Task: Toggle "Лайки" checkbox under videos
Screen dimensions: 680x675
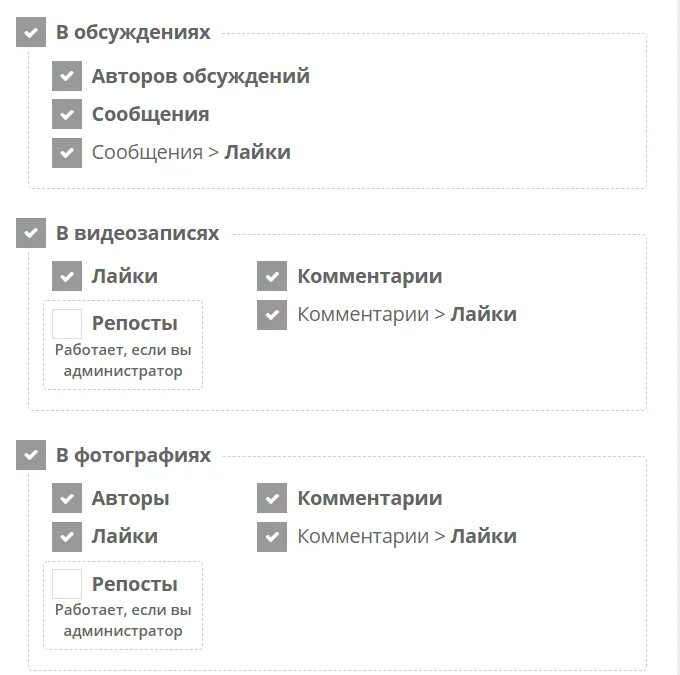Action: tap(67, 276)
